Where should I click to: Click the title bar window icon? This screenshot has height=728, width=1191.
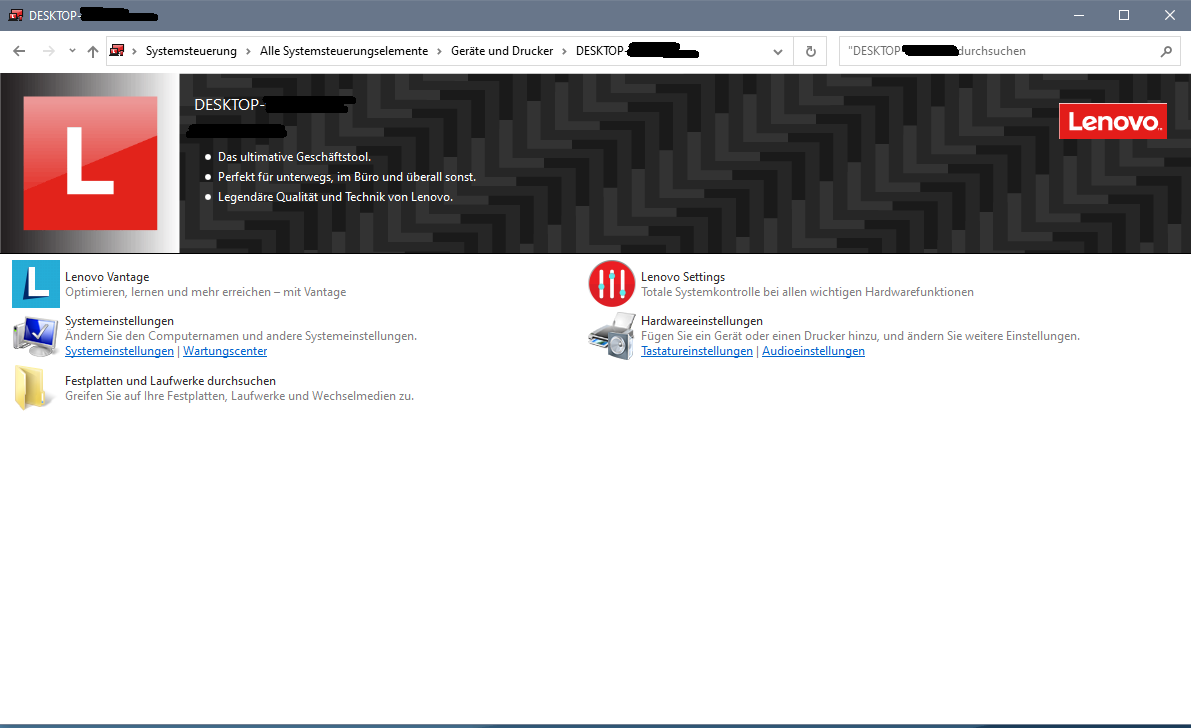[16, 15]
